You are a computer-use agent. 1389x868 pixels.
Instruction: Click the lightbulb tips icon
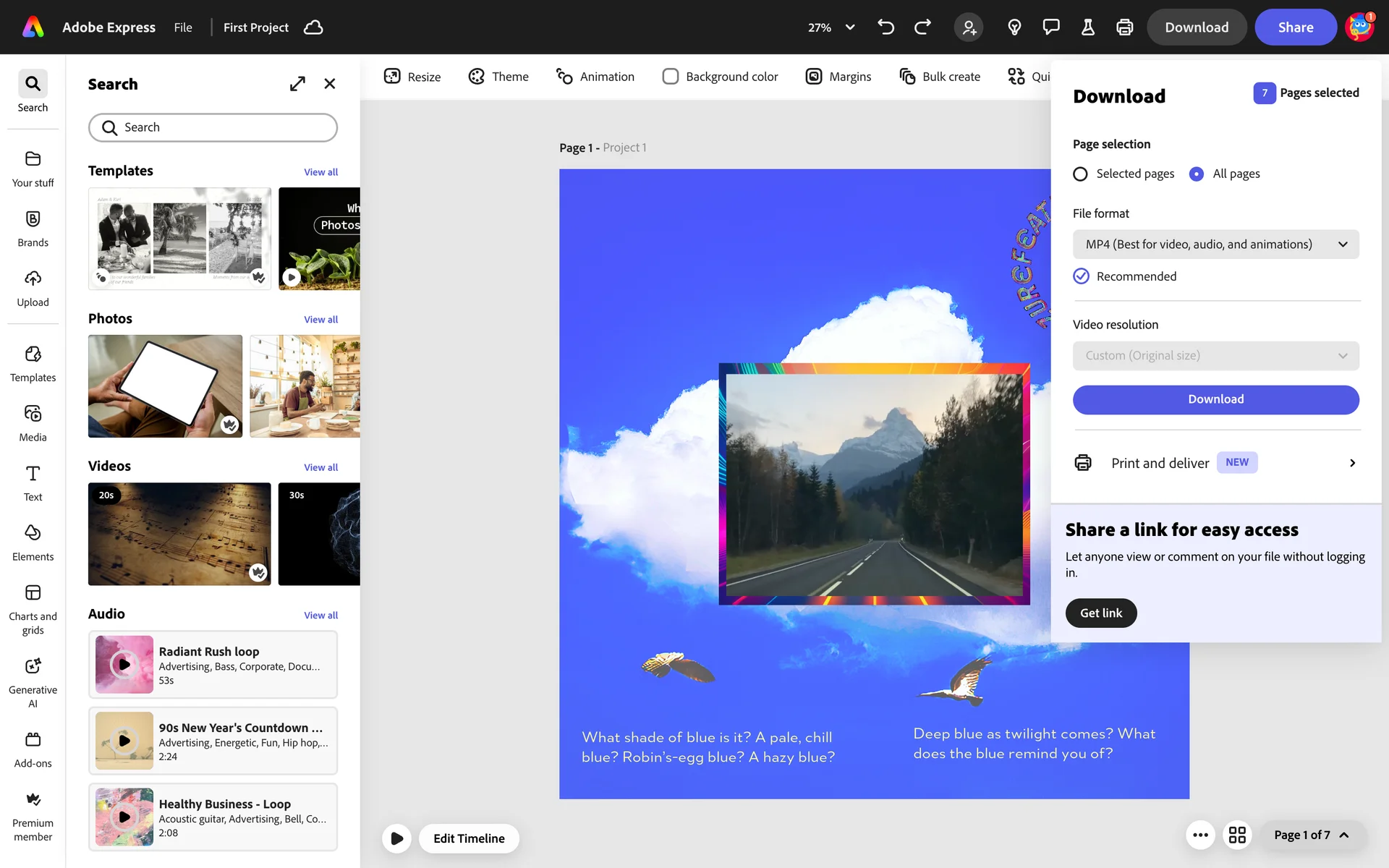pyautogui.click(x=1014, y=27)
